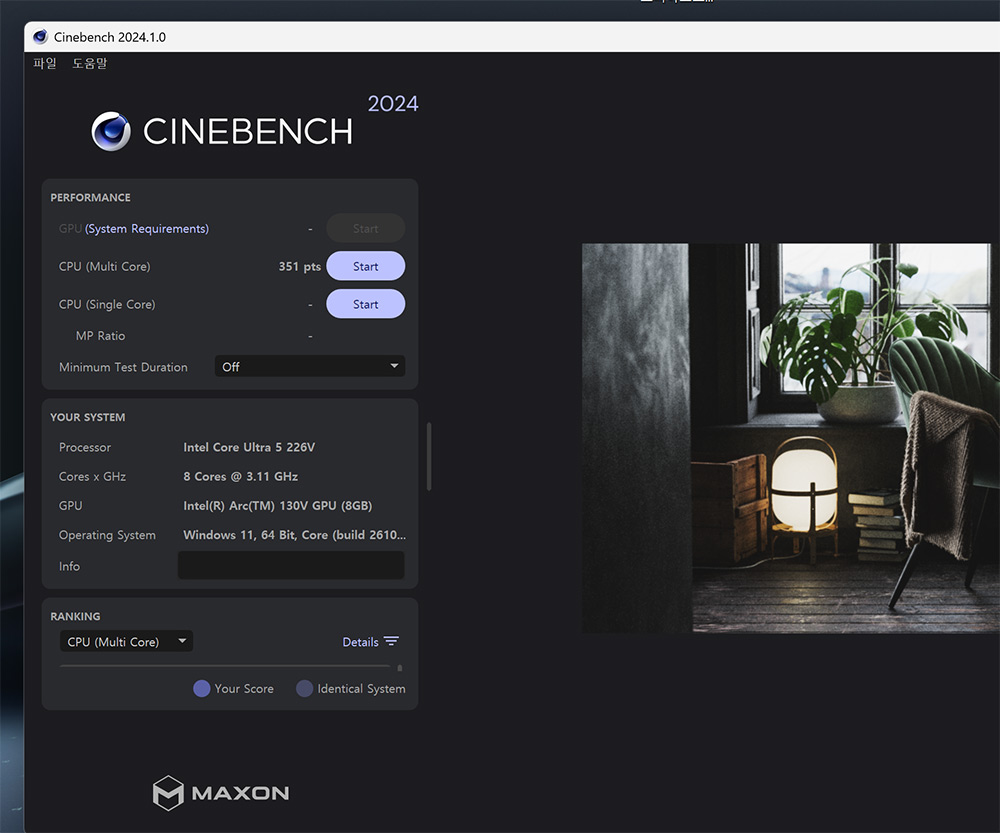Click the GPU label under Your System
Screen dimensions: 1000x833
[x=70, y=505]
